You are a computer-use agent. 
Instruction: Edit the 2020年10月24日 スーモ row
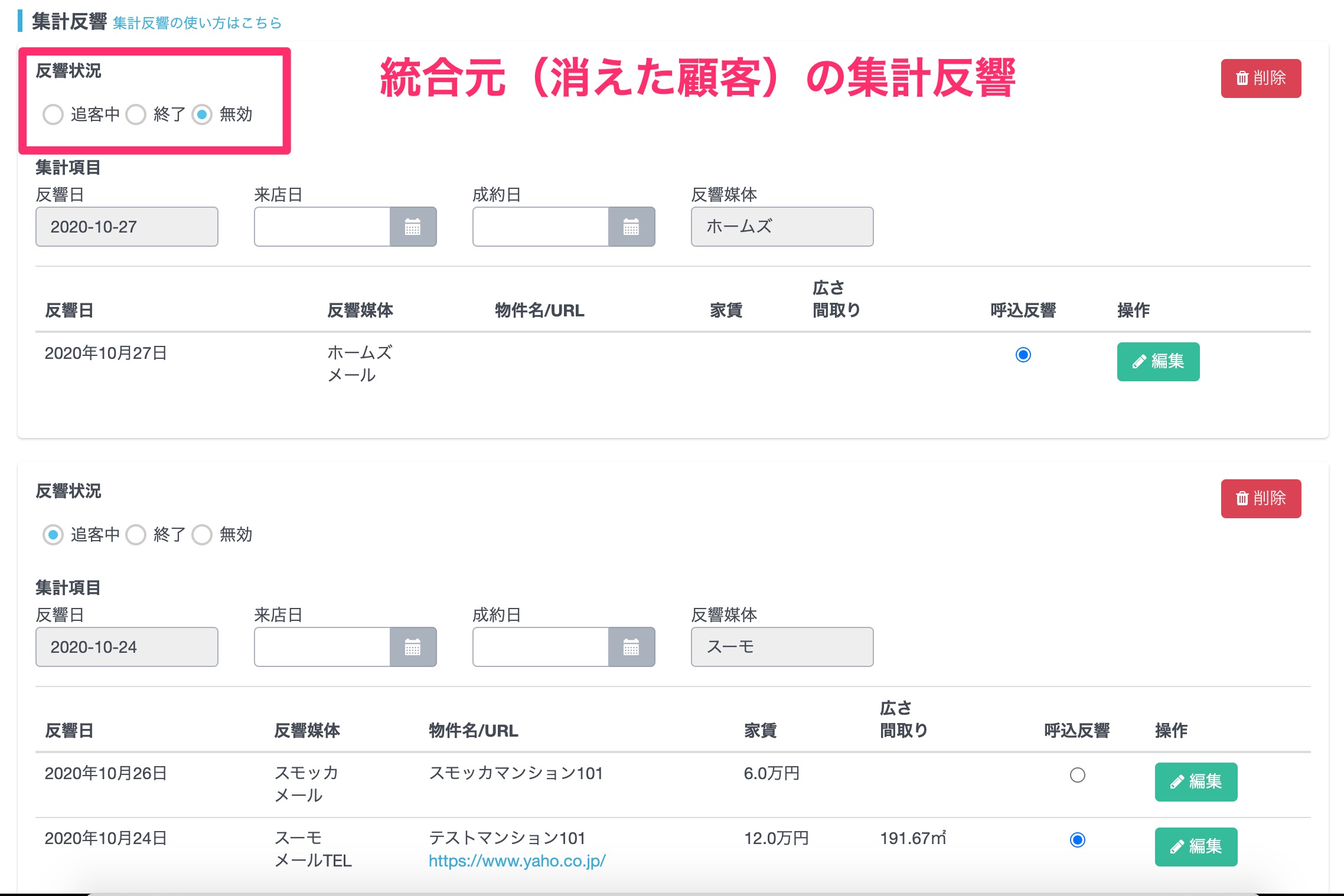(x=1196, y=846)
